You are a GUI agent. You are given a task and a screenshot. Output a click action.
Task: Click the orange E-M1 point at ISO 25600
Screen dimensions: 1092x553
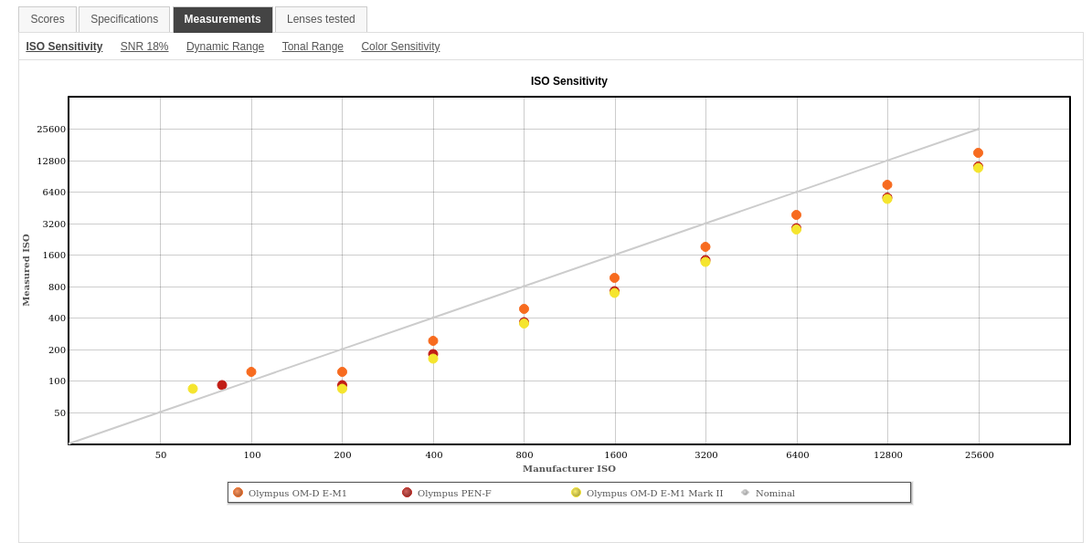coord(978,153)
